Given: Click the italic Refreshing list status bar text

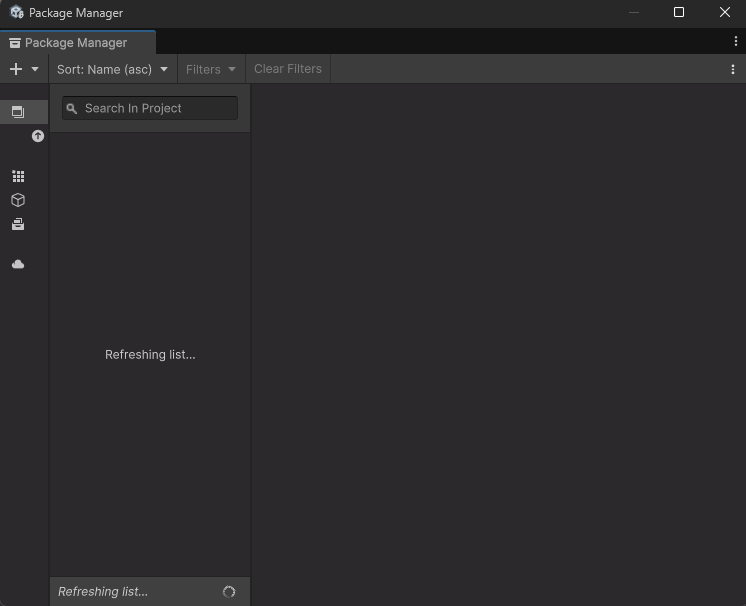Looking at the screenshot, I should [x=103, y=591].
